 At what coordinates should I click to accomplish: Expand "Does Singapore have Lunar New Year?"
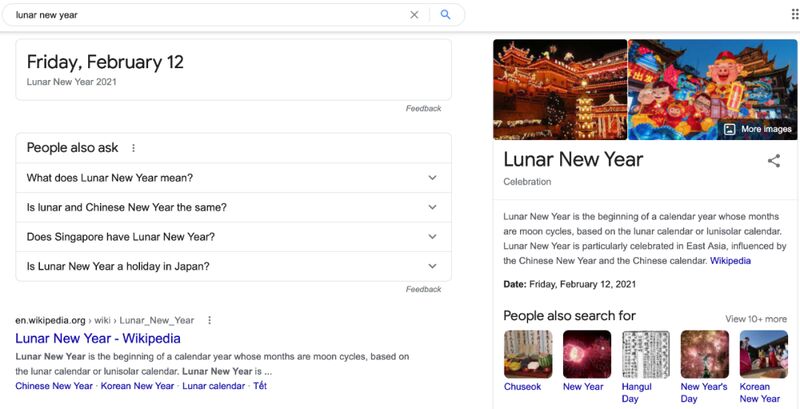click(234, 237)
